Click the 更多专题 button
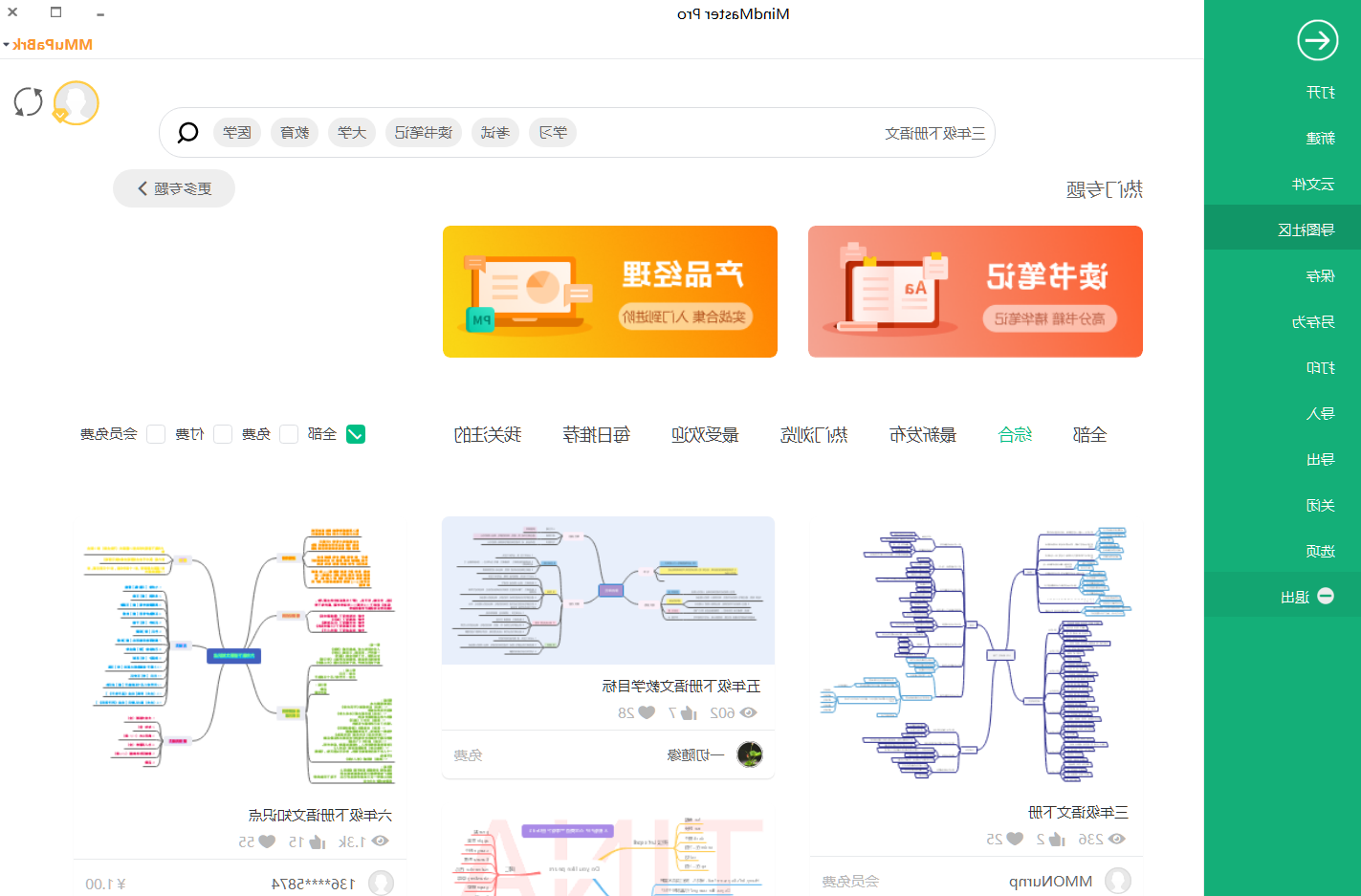 (174, 188)
